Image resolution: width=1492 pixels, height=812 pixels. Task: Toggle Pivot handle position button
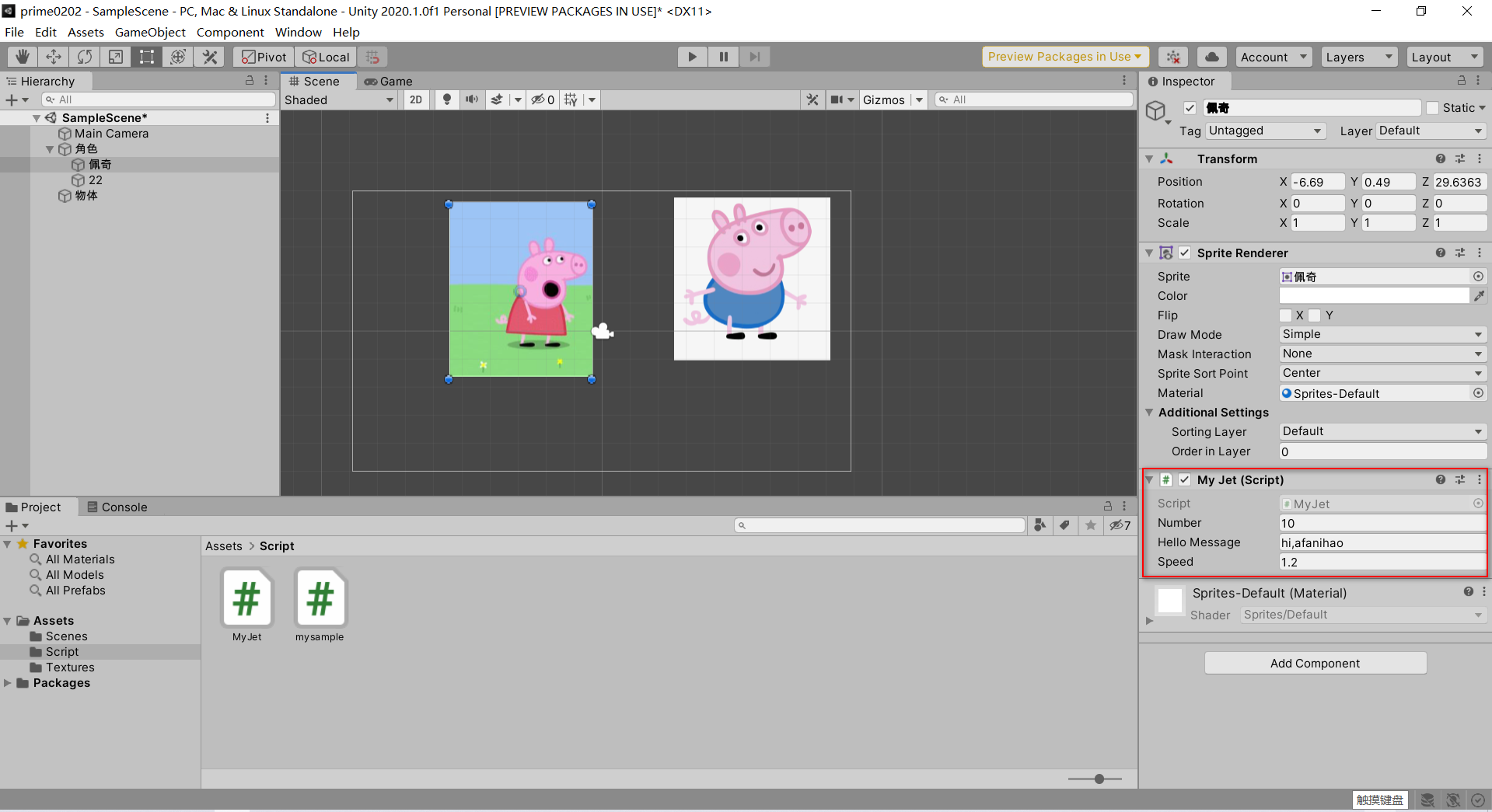264,57
